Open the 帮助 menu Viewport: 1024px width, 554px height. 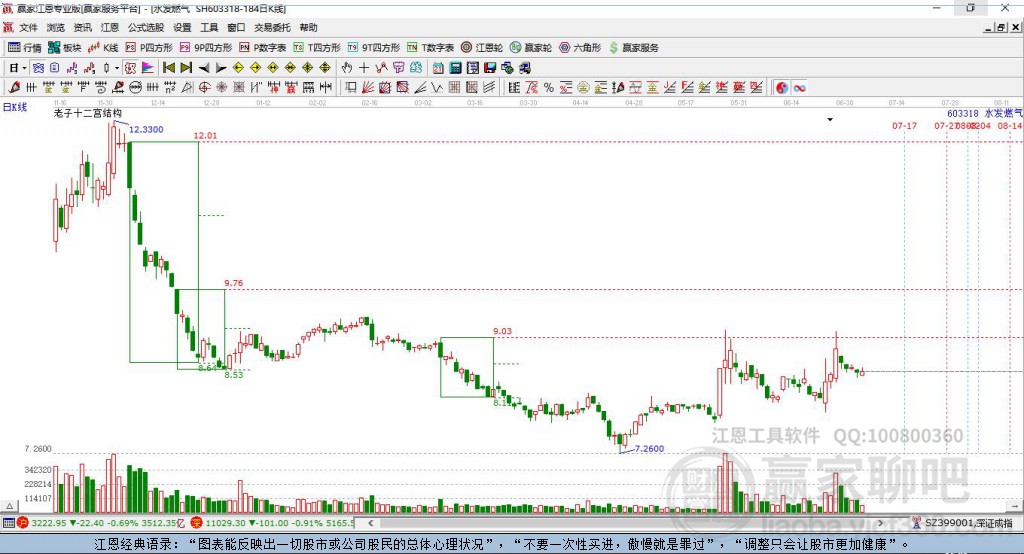click(x=308, y=27)
